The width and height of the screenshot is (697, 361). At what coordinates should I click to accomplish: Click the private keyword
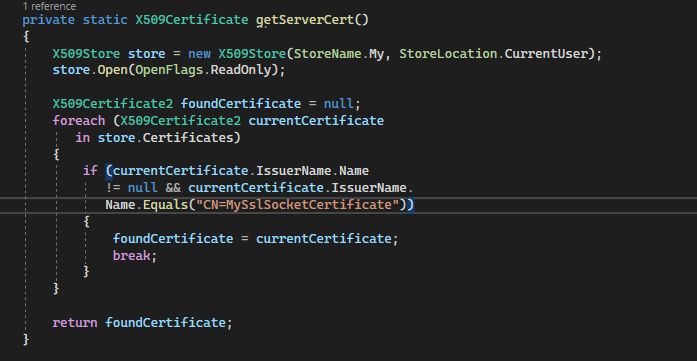point(48,20)
